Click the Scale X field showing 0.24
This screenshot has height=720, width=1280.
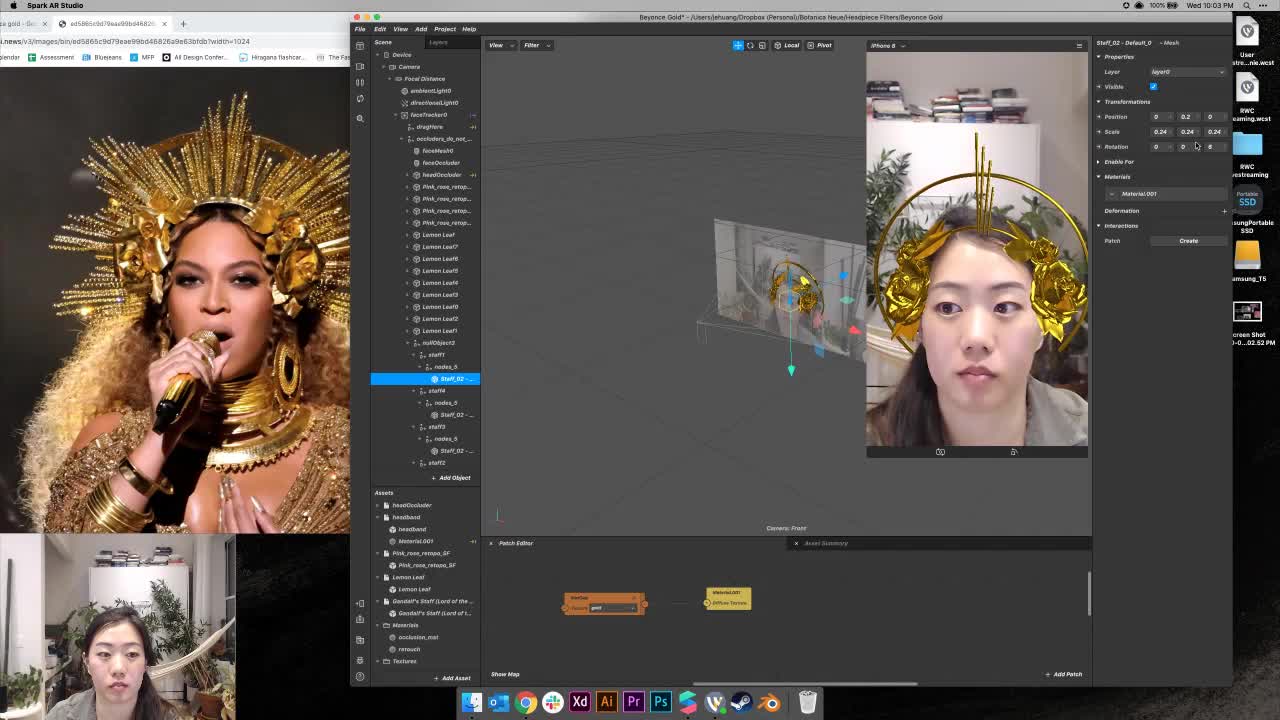coord(1160,132)
